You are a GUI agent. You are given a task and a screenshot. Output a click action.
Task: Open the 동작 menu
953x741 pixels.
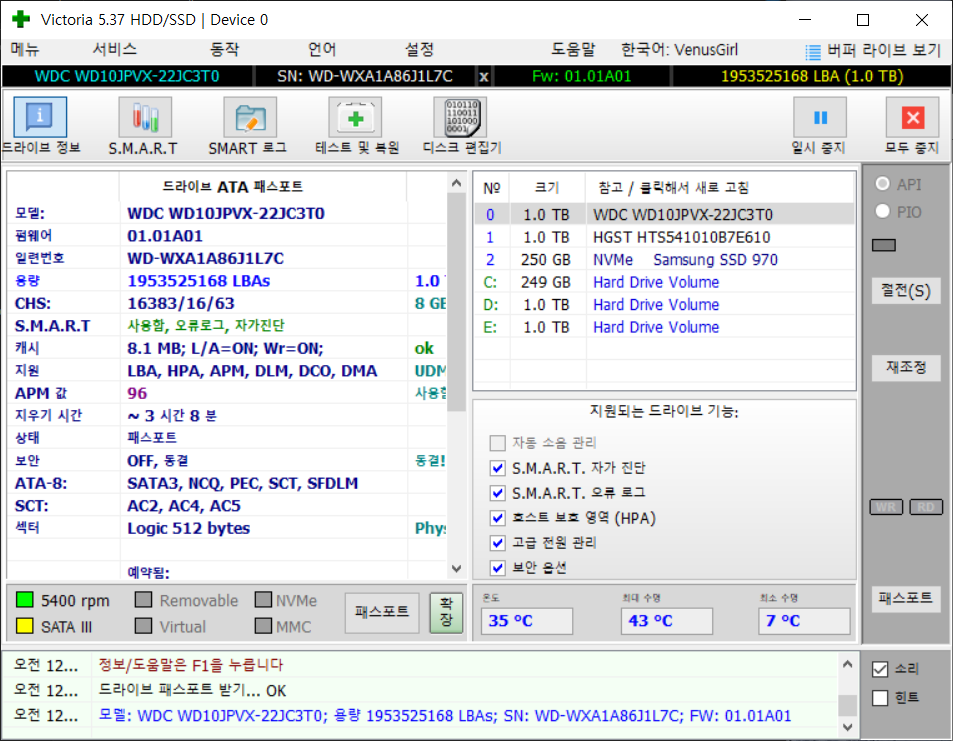click(224, 49)
